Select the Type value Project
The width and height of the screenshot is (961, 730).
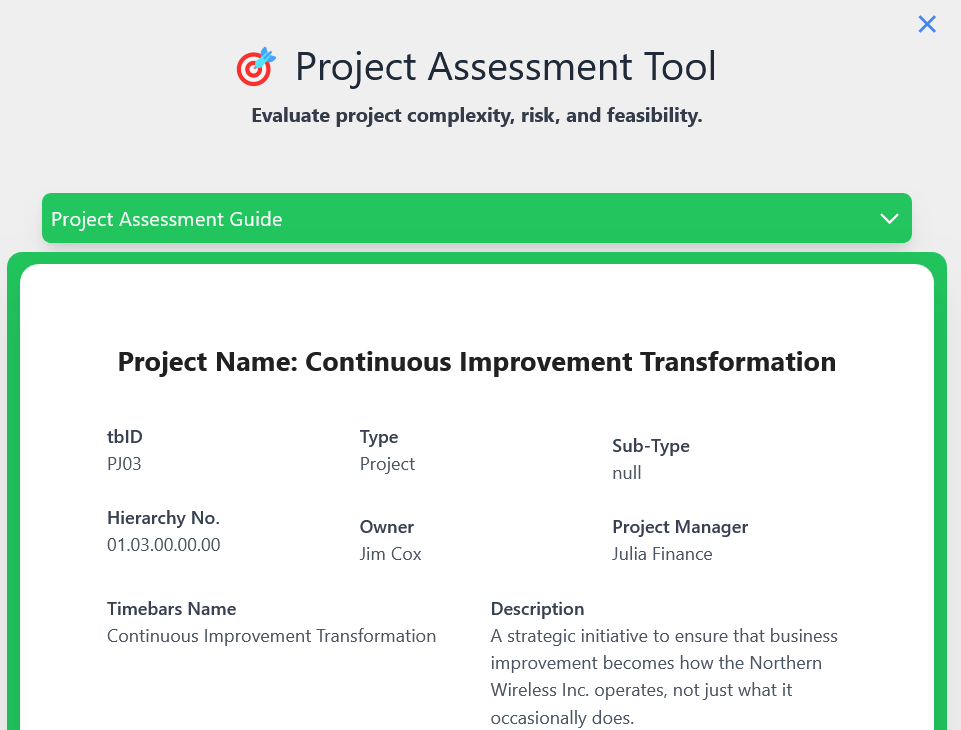(387, 464)
